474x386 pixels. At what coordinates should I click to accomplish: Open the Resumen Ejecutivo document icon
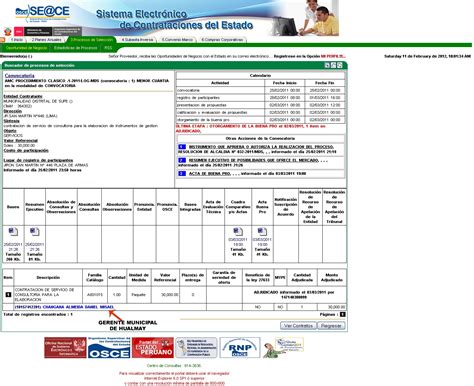[35, 231]
